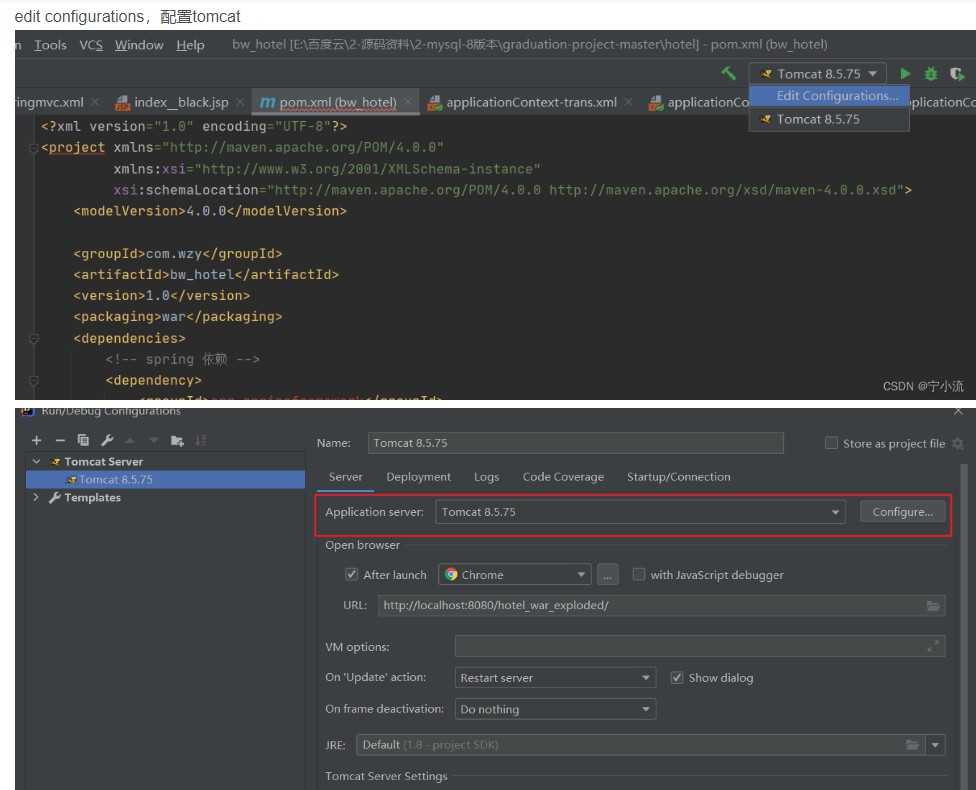This screenshot has width=976, height=790.
Task: Switch to the Deployment tab
Action: click(418, 477)
